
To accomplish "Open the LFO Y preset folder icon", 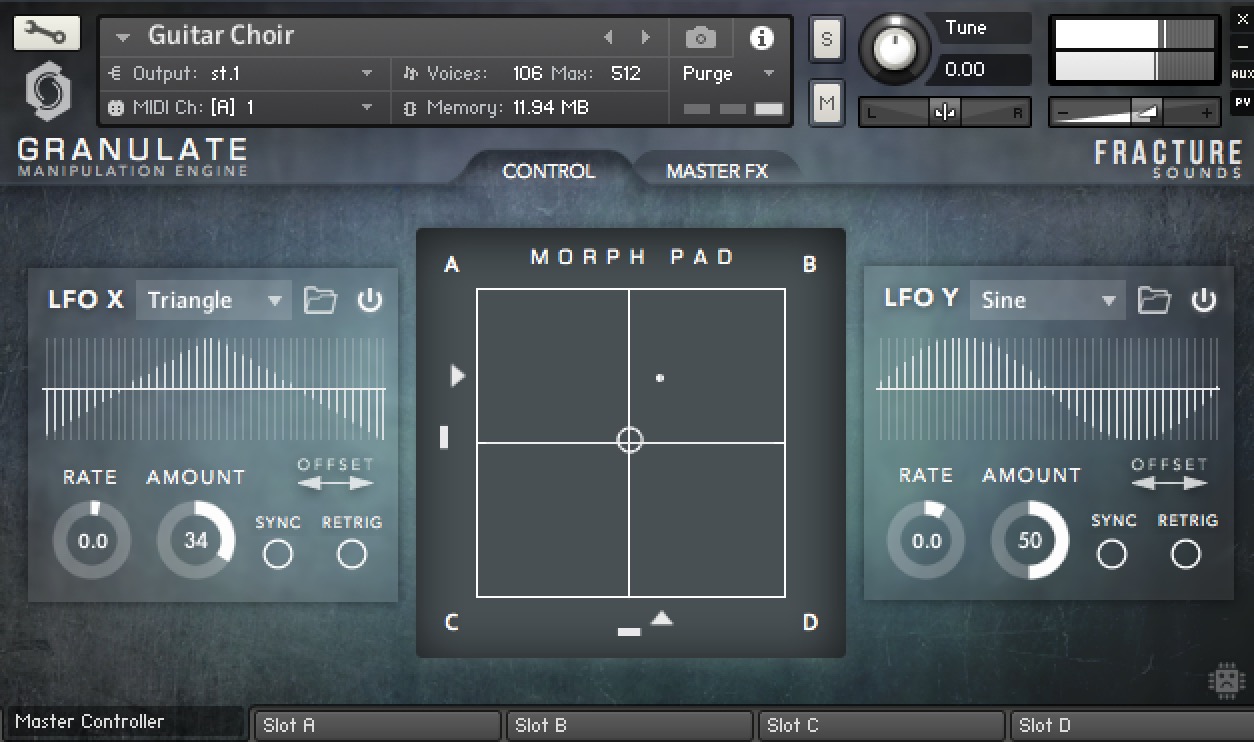I will [1154, 299].
